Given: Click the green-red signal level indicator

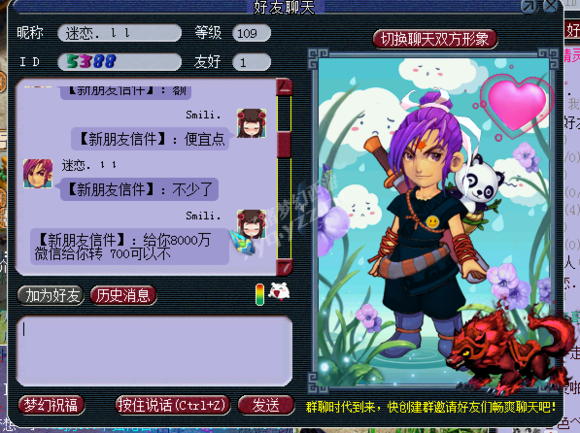Looking at the screenshot, I should coord(260,294).
